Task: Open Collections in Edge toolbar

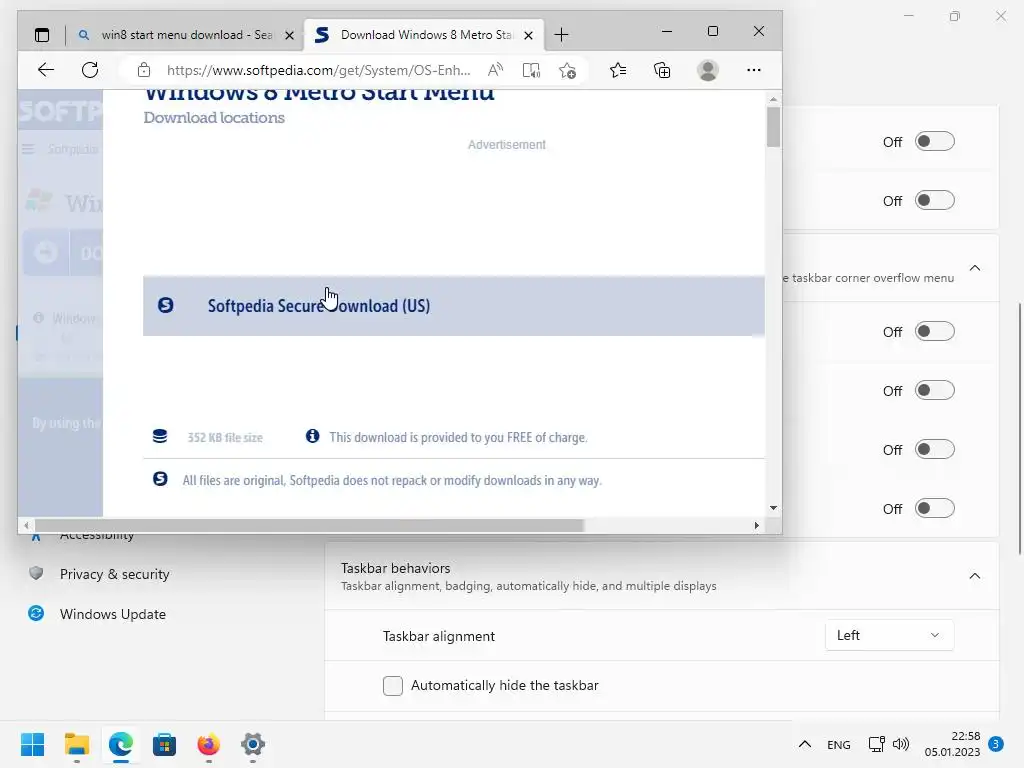Action: (662, 70)
